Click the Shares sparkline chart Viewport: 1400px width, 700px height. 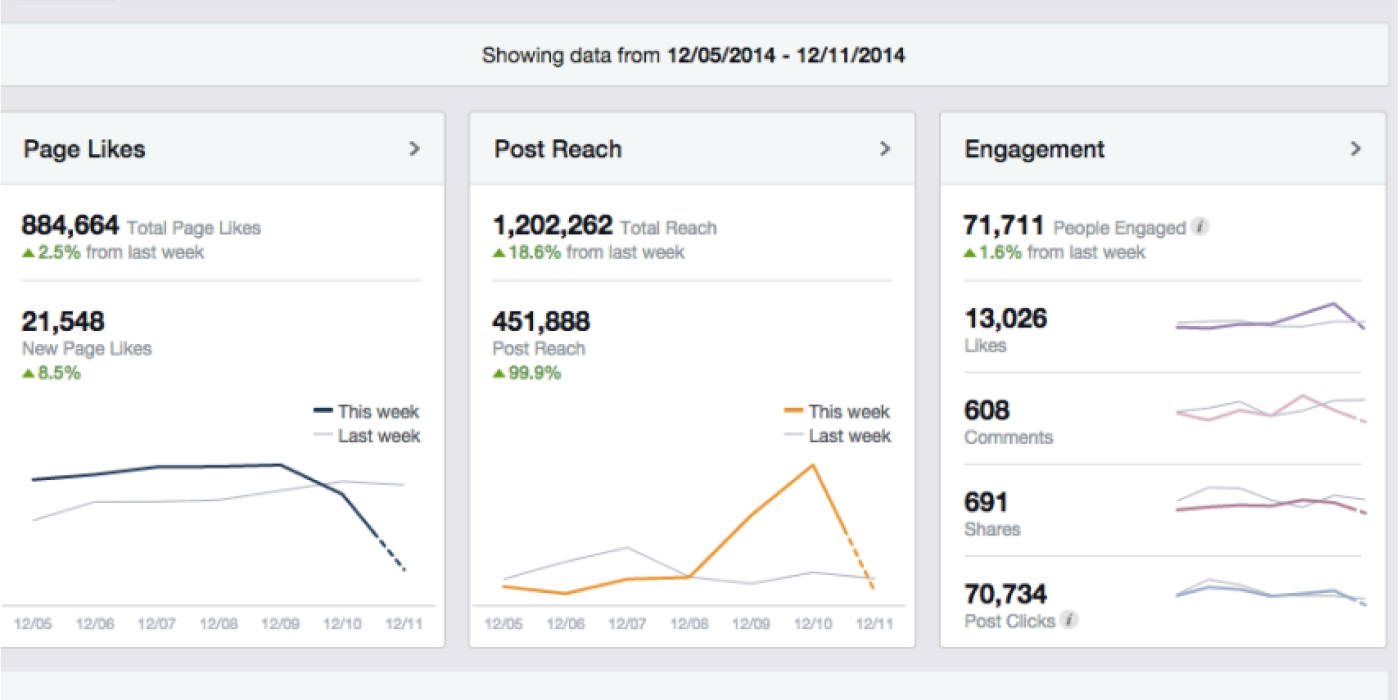(x=1270, y=501)
